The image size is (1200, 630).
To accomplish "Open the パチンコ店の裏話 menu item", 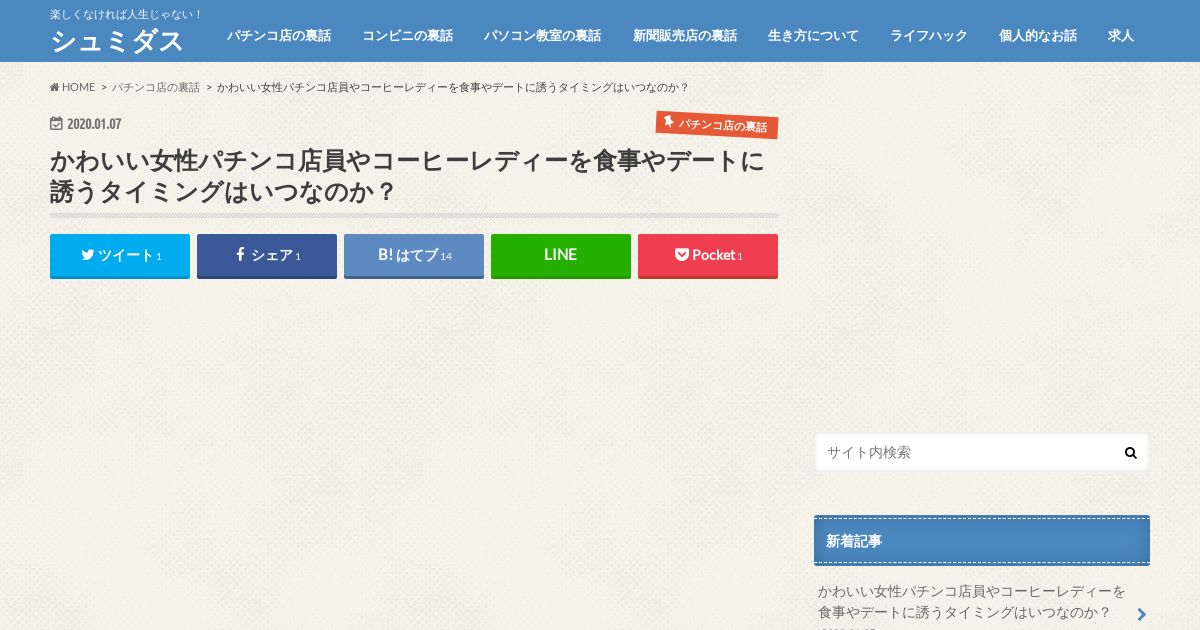I will point(278,35).
